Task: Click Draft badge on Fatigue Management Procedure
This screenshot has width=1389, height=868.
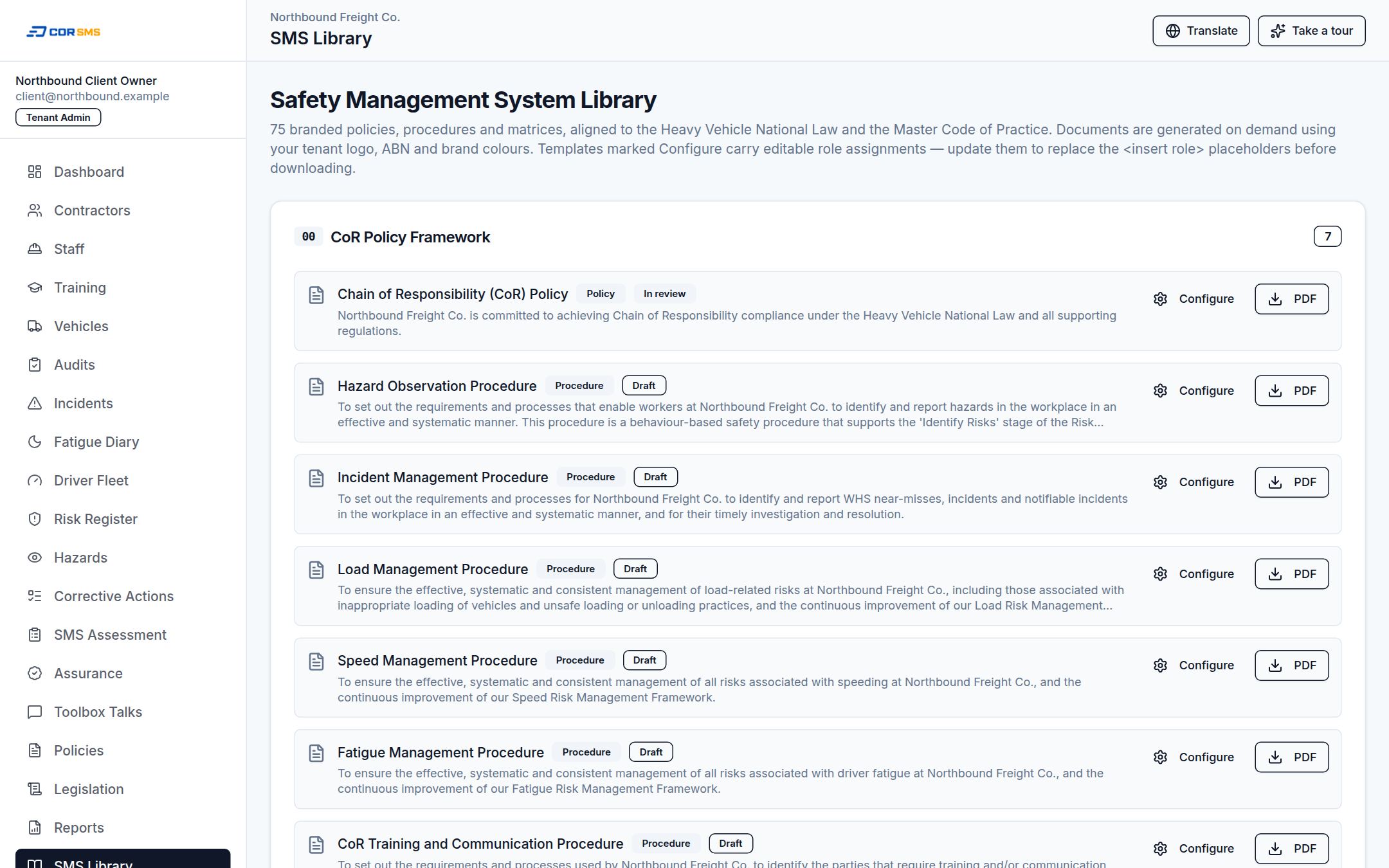Action: tap(651, 752)
